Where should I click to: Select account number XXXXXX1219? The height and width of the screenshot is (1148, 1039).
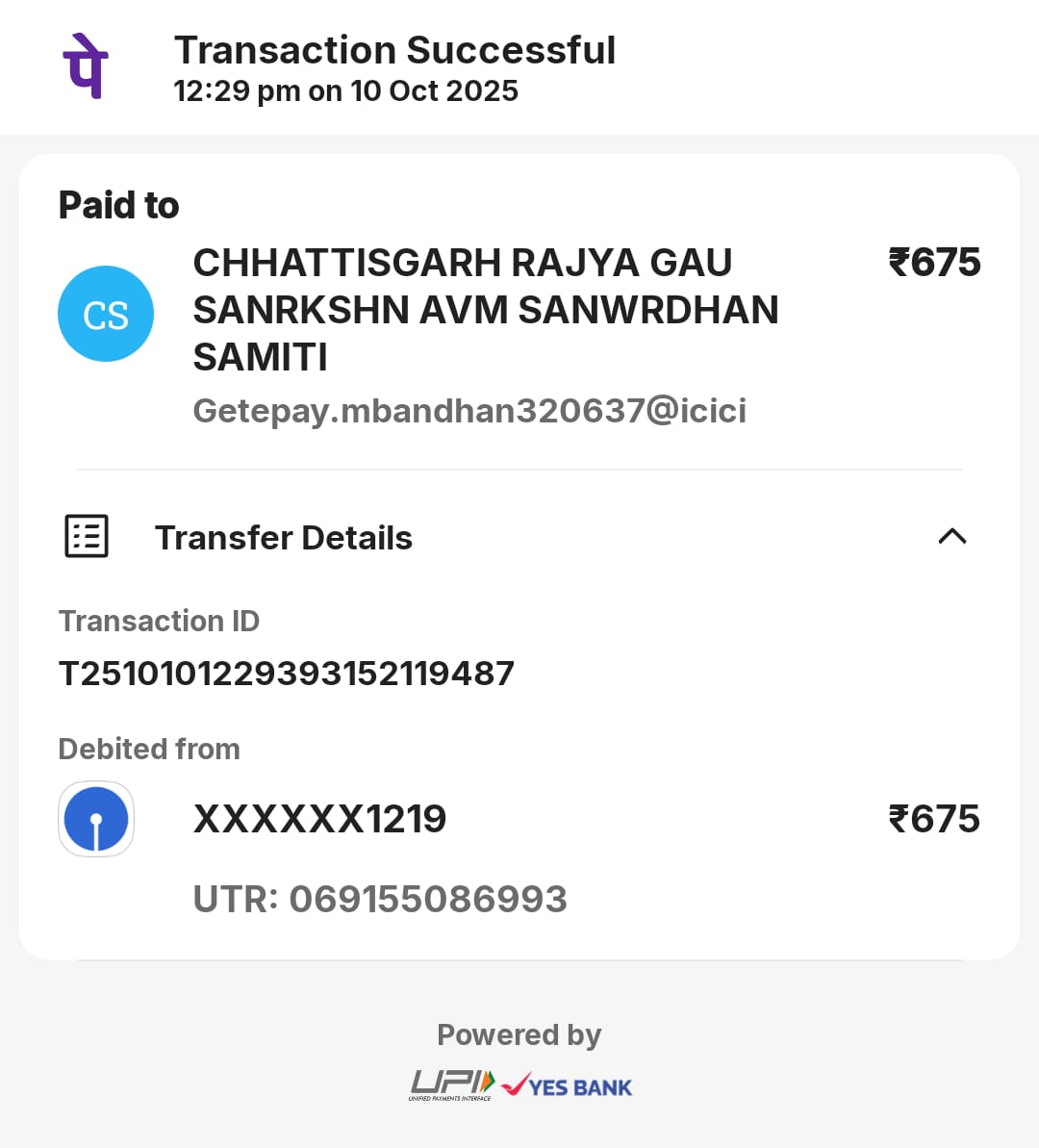tap(319, 819)
